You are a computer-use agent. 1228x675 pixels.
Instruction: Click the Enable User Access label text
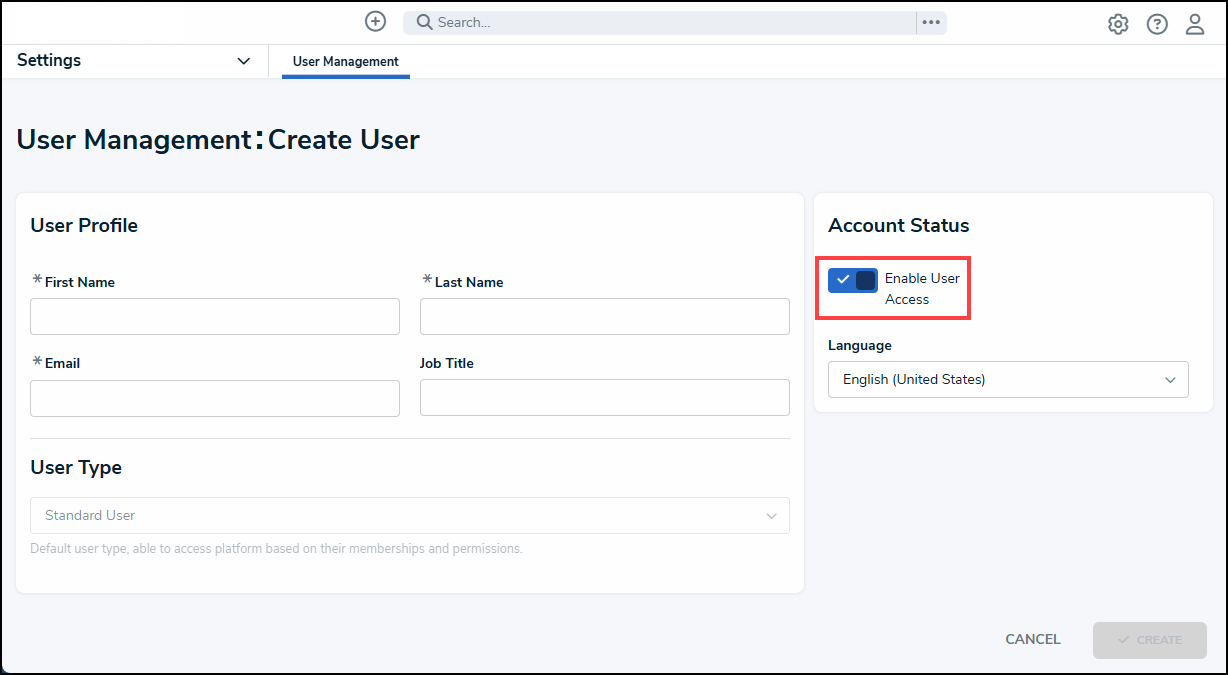click(922, 289)
